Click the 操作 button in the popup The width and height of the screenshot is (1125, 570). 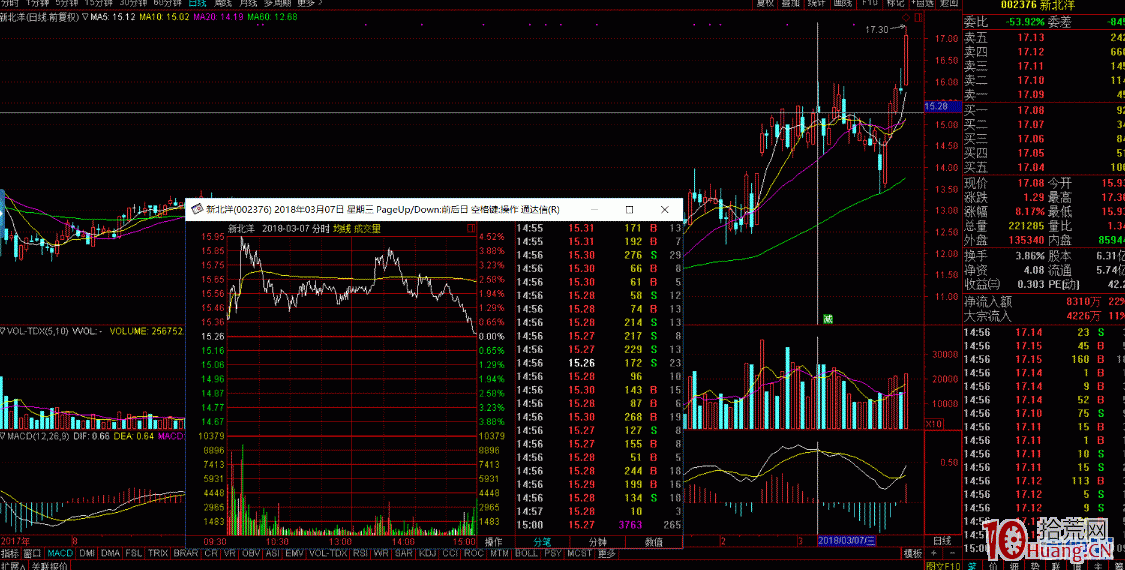click(494, 541)
